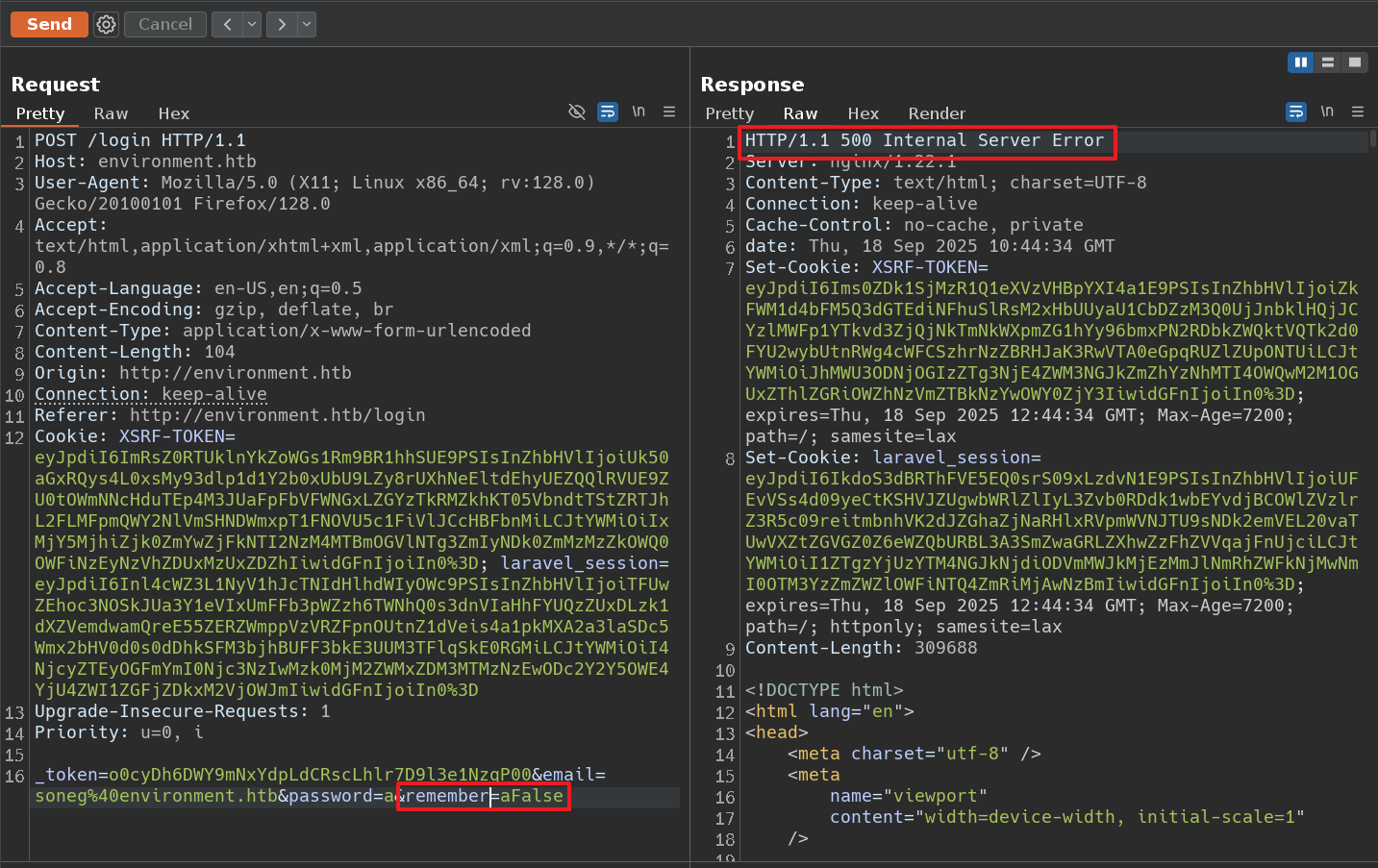Viewport: 1378px width, 868px height.
Task: Toggle line wrapping in the Request panel
Action: click(x=608, y=112)
